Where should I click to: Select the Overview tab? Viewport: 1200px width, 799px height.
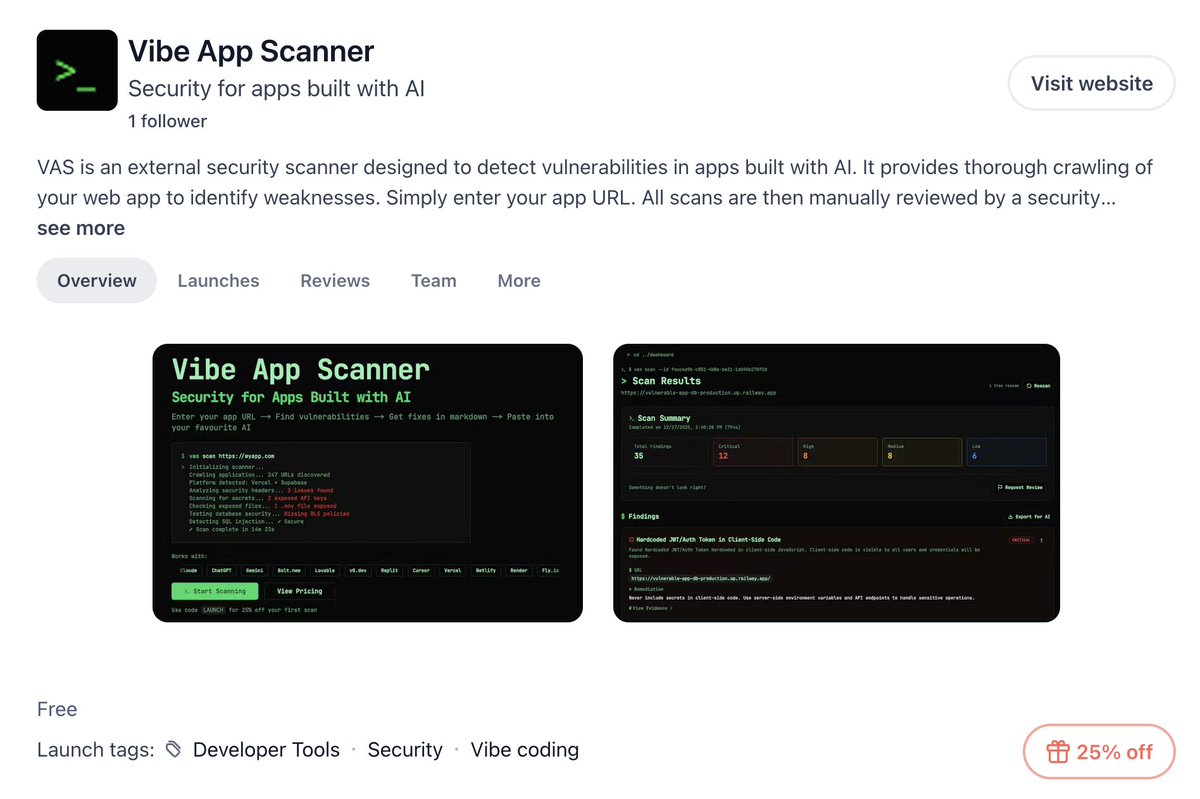point(97,281)
